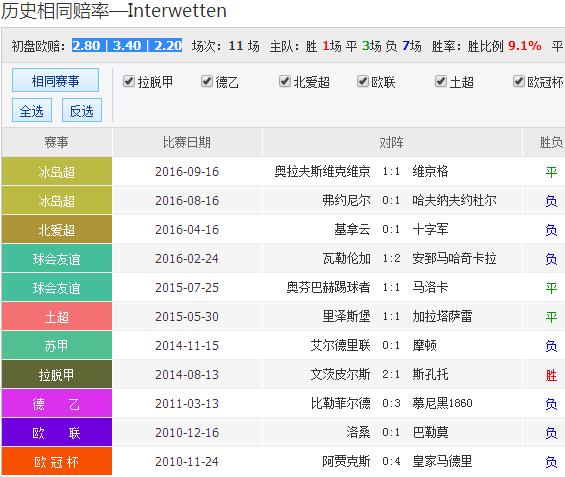
Task: Click the 全选 button
Action: coord(32,110)
